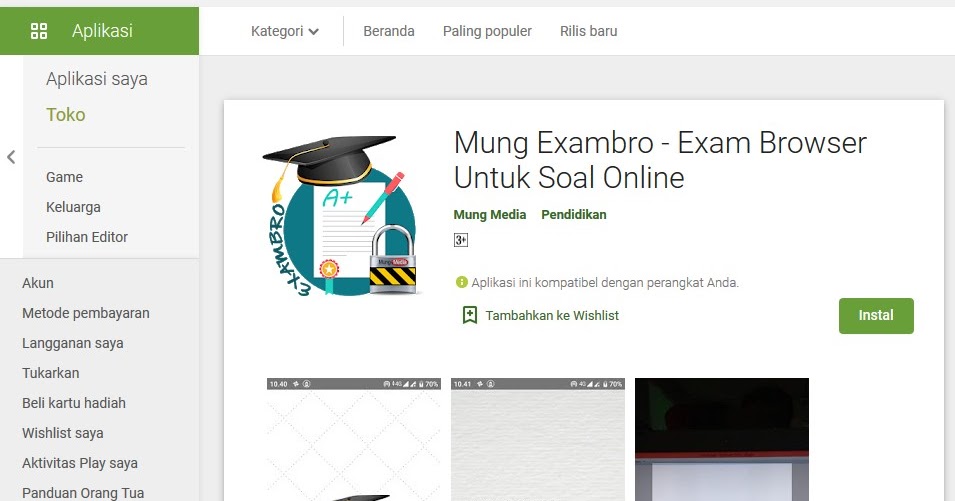Image resolution: width=955 pixels, height=501 pixels.
Task: Click the Mung Exambro app logo
Action: 340,216
